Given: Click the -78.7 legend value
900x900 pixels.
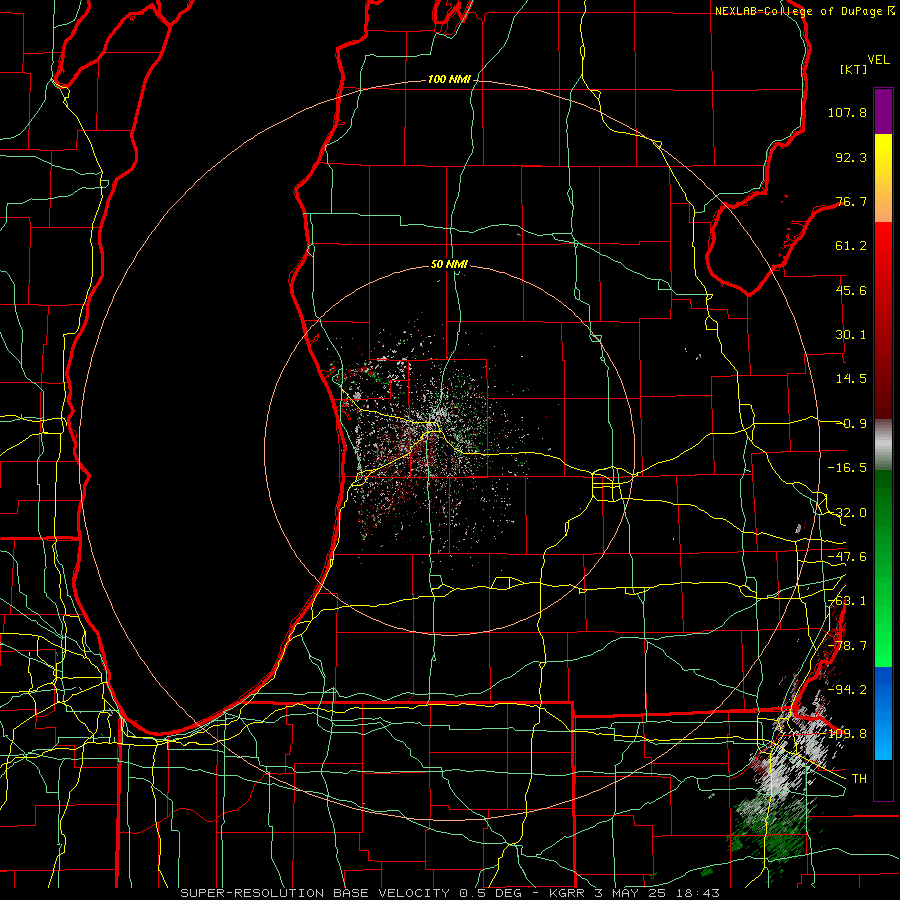Looking at the screenshot, I should 847,646.
